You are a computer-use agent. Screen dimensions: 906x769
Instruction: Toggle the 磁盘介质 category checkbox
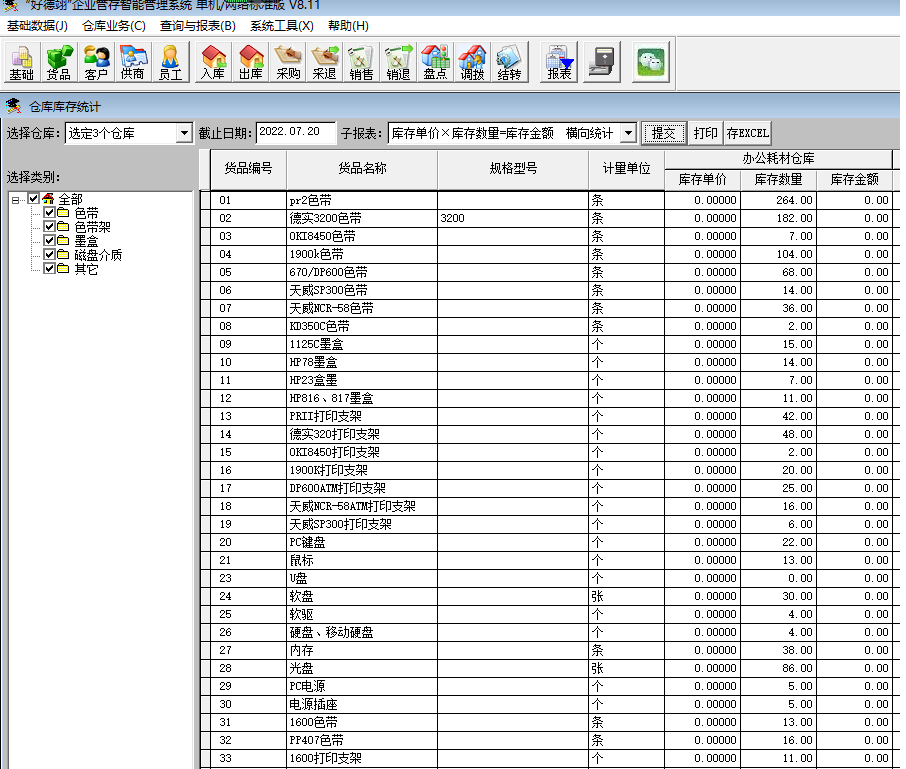[49, 254]
